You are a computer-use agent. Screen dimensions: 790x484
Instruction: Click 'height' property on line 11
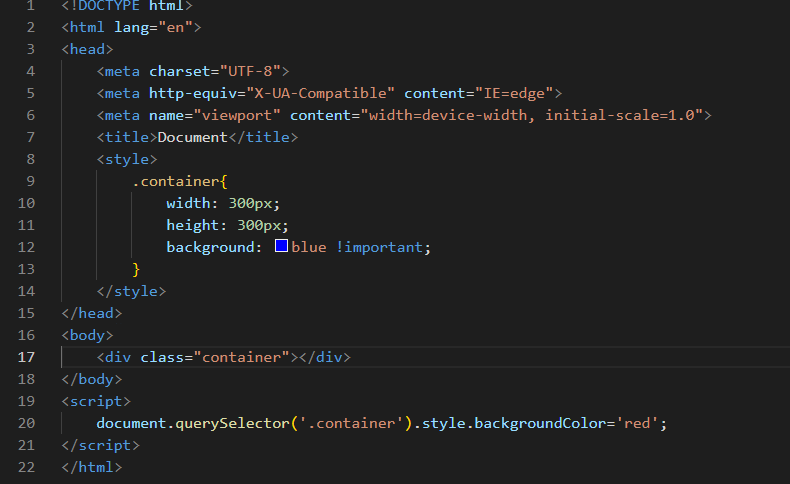(x=193, y=225)
